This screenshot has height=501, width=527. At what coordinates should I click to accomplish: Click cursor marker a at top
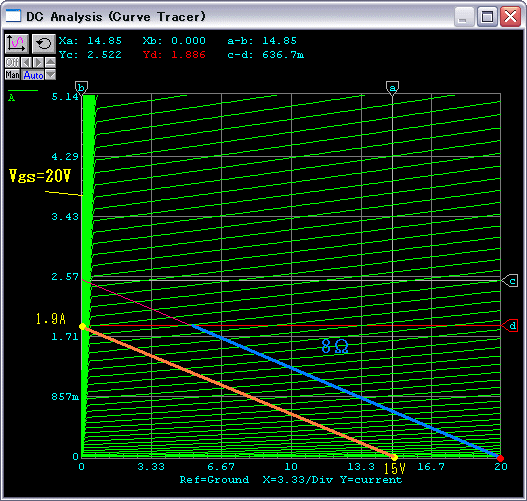(x=392, y=88)
